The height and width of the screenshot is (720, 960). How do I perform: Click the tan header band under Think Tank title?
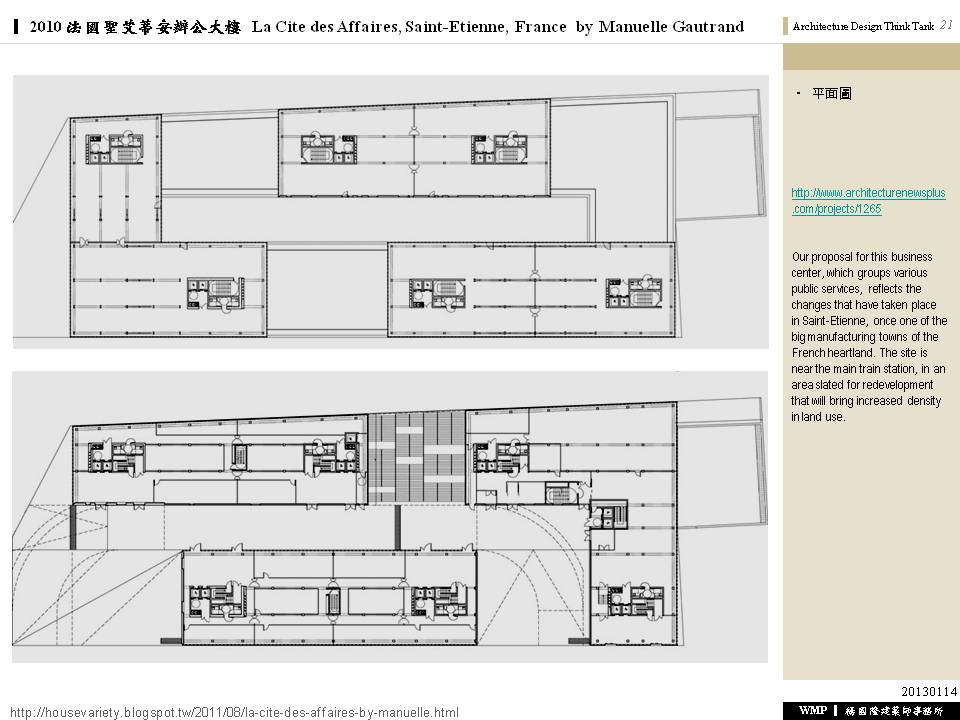[870, 54]
